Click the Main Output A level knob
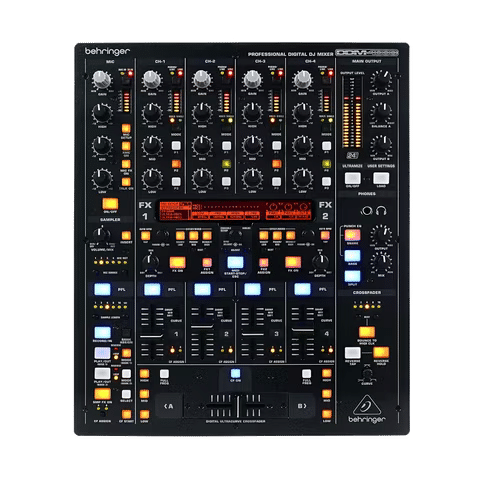 (381, 79)
